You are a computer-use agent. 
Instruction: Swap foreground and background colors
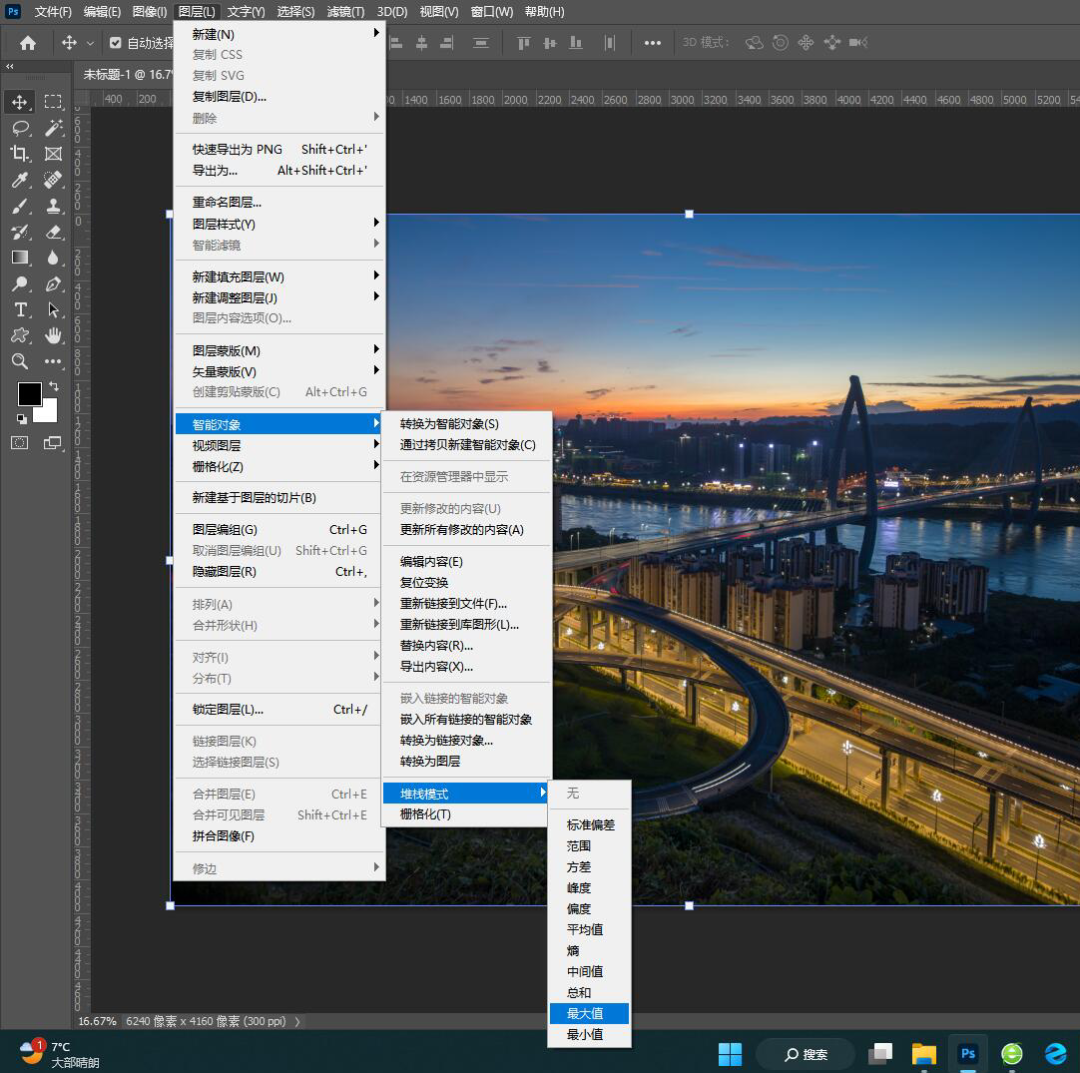(53, 386)
